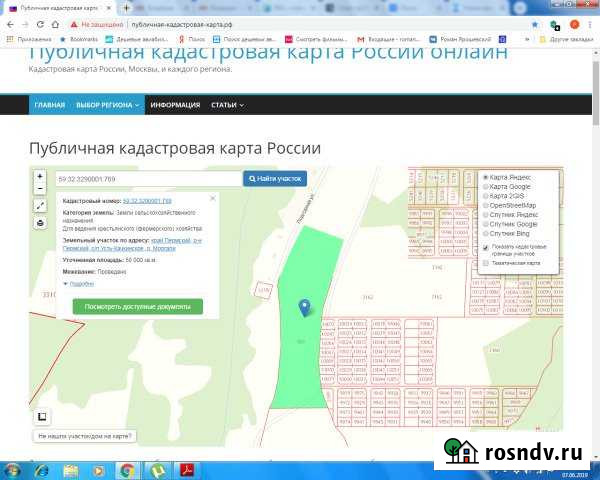Focus the cadastral number search field

coord(149,179)
